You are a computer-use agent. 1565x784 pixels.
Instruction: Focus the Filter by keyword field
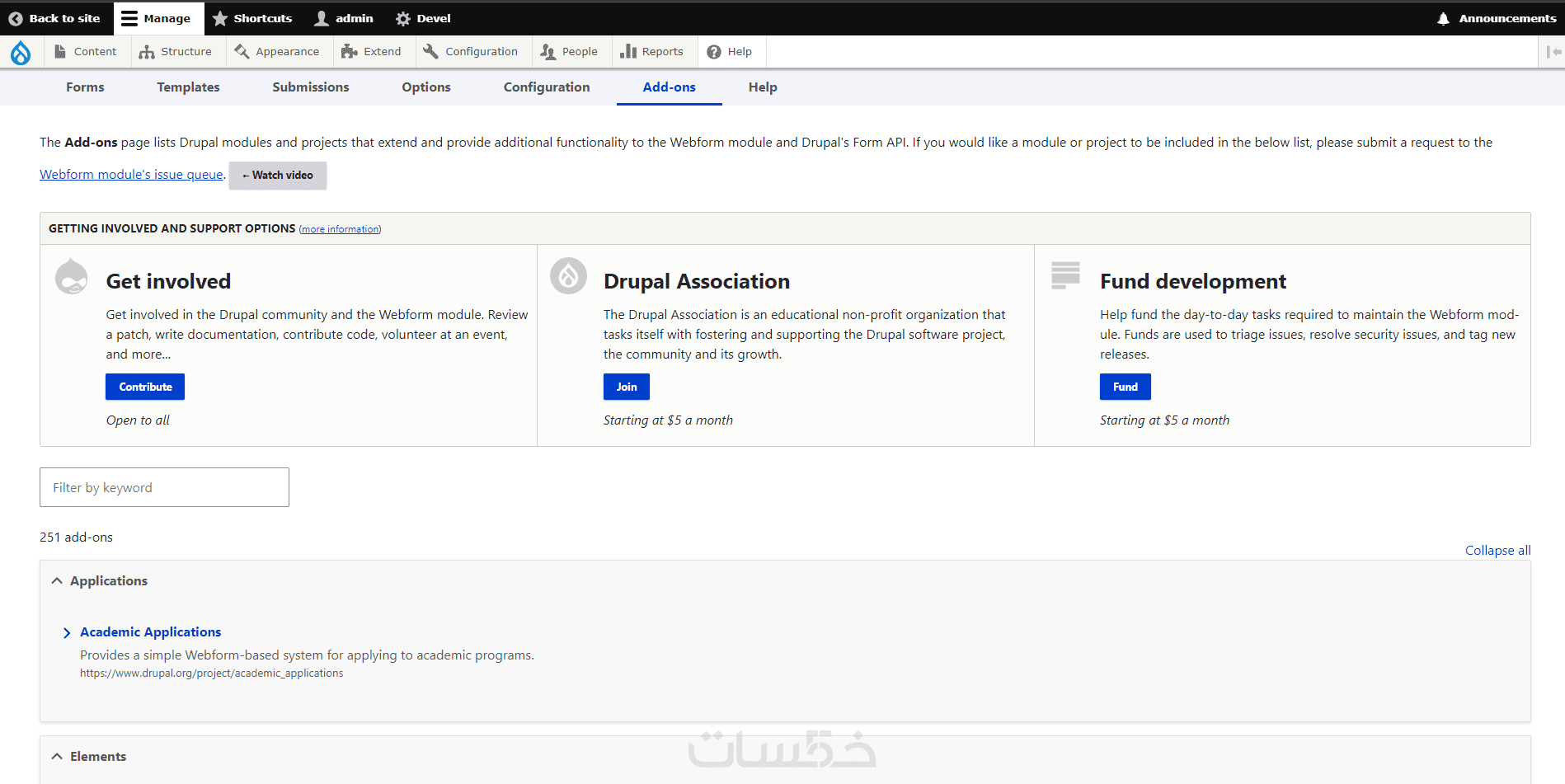[x=164, y=487]
